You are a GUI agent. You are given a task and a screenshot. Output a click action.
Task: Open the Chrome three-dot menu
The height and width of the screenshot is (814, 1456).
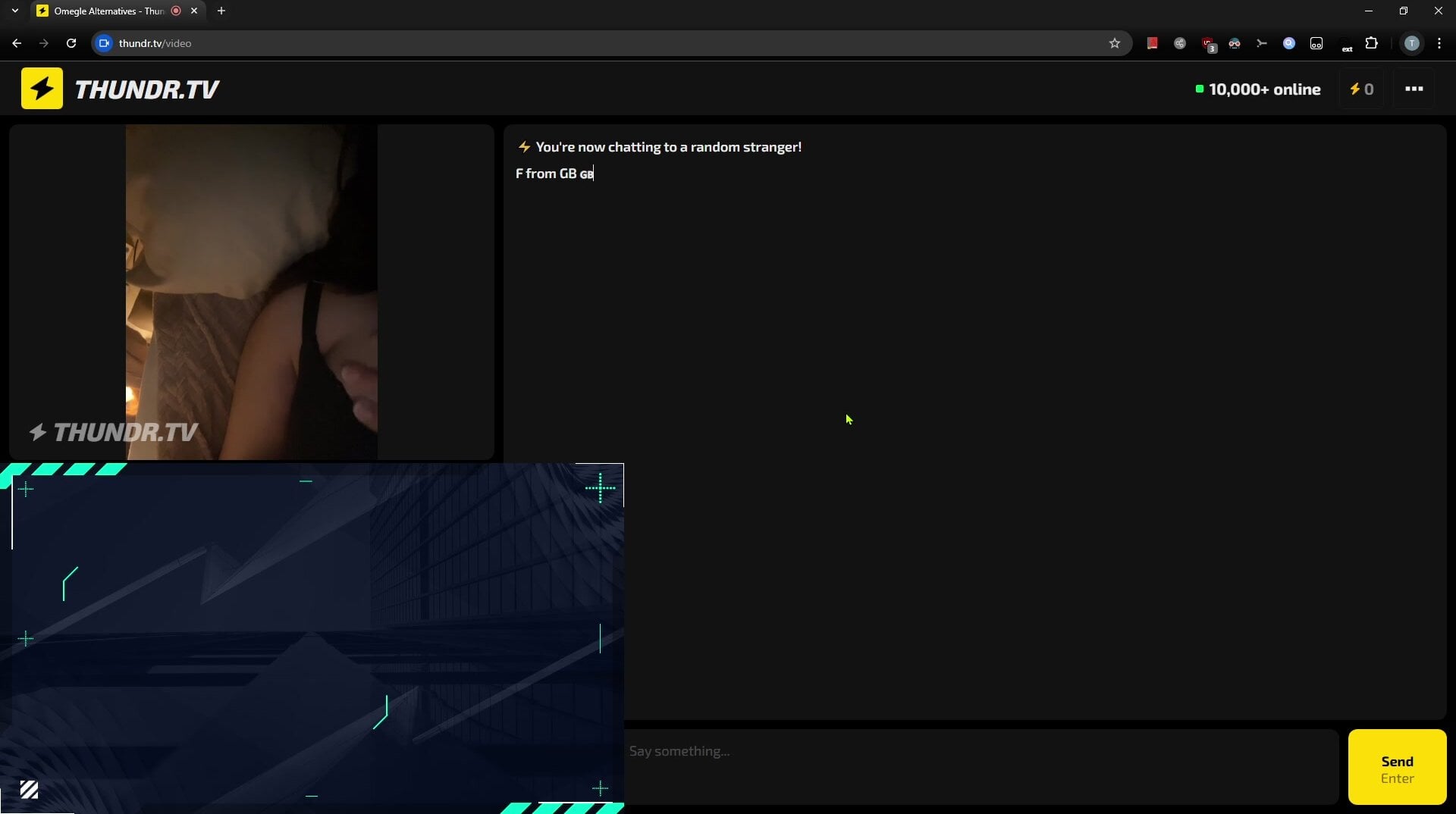(x=1439, y=43)
